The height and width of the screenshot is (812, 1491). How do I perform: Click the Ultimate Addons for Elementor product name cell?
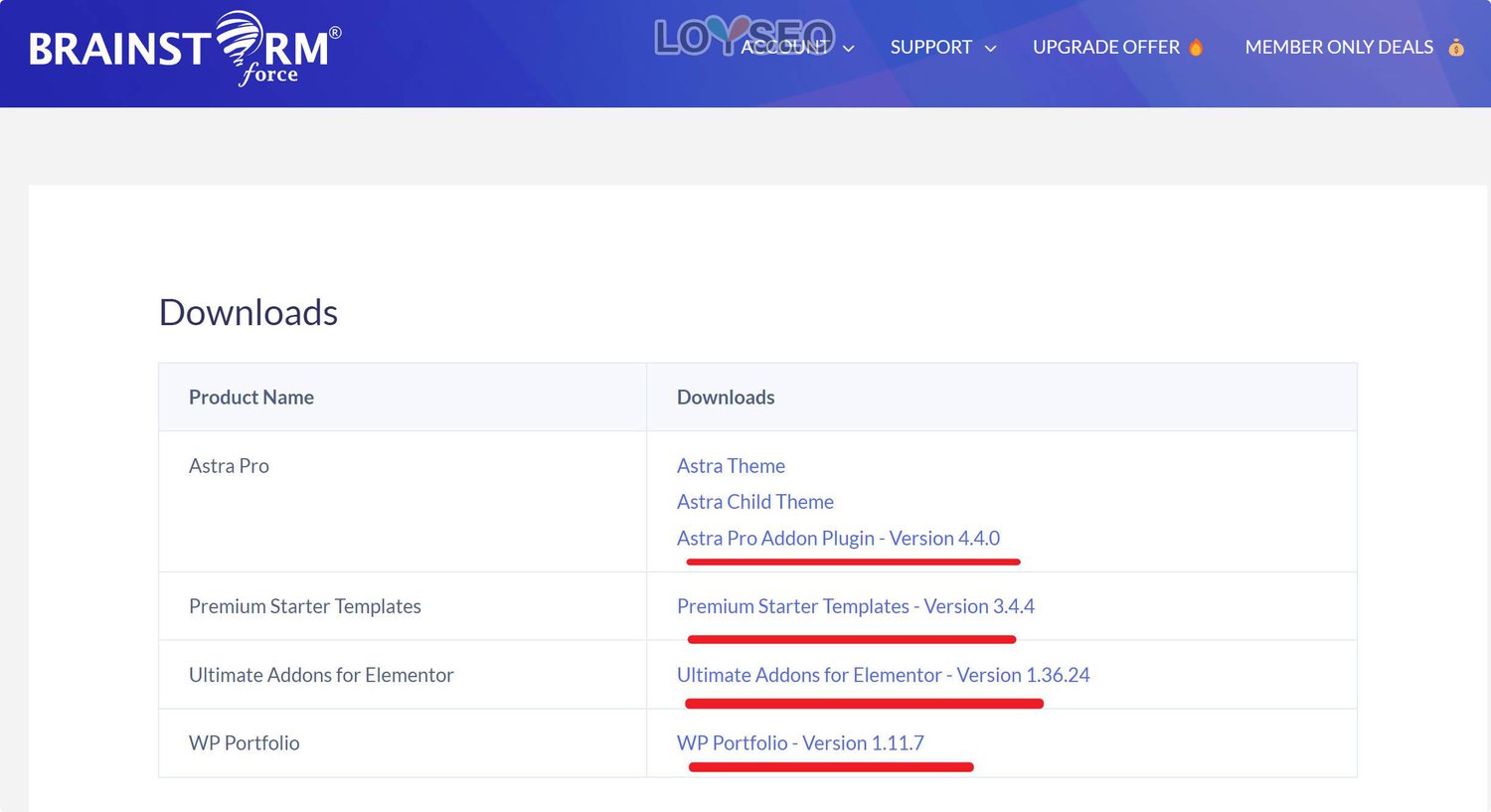click(x=403, y=675)
